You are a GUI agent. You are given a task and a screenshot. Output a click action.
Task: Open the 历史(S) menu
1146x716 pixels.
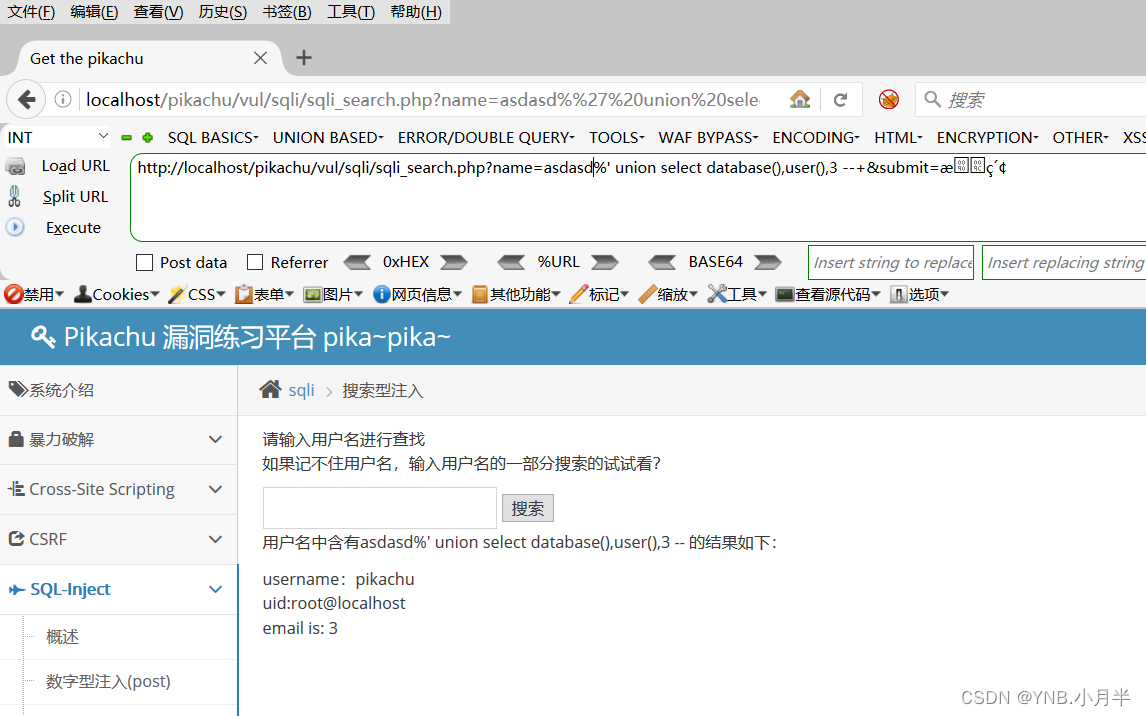click(223, 12)
